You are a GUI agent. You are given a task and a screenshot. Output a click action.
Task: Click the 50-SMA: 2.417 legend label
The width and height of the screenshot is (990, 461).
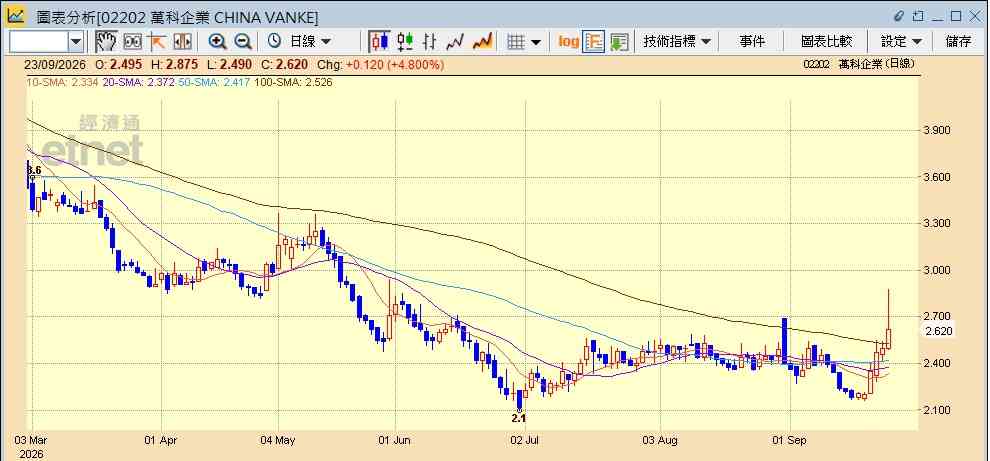[x=213, y=82]
